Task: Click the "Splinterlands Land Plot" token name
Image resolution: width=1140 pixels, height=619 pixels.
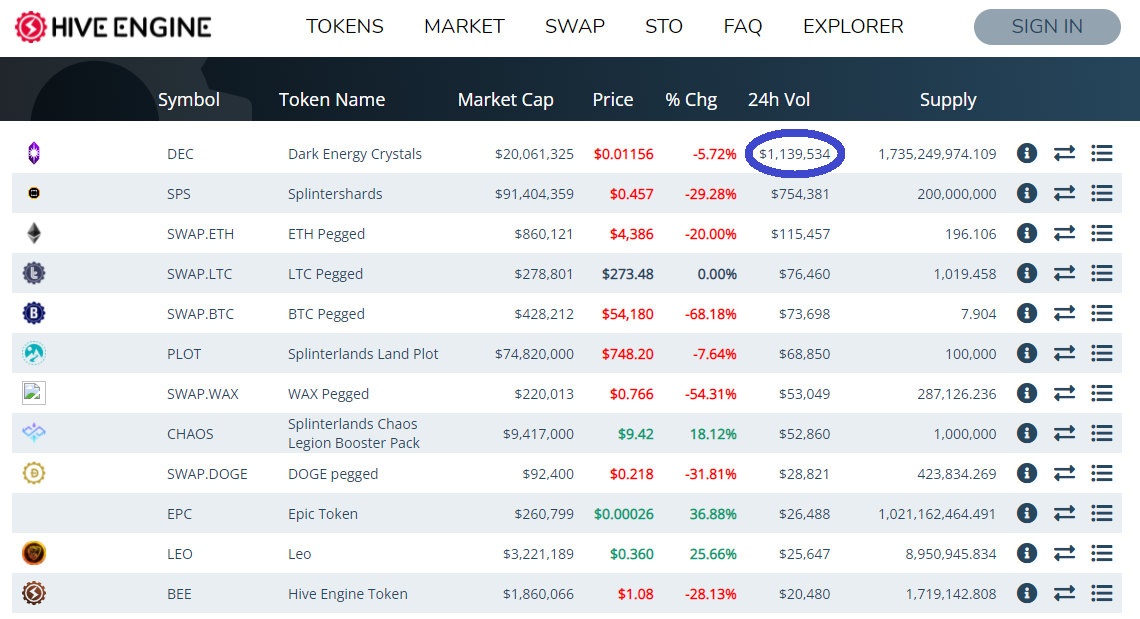Action: click(363, 354)
